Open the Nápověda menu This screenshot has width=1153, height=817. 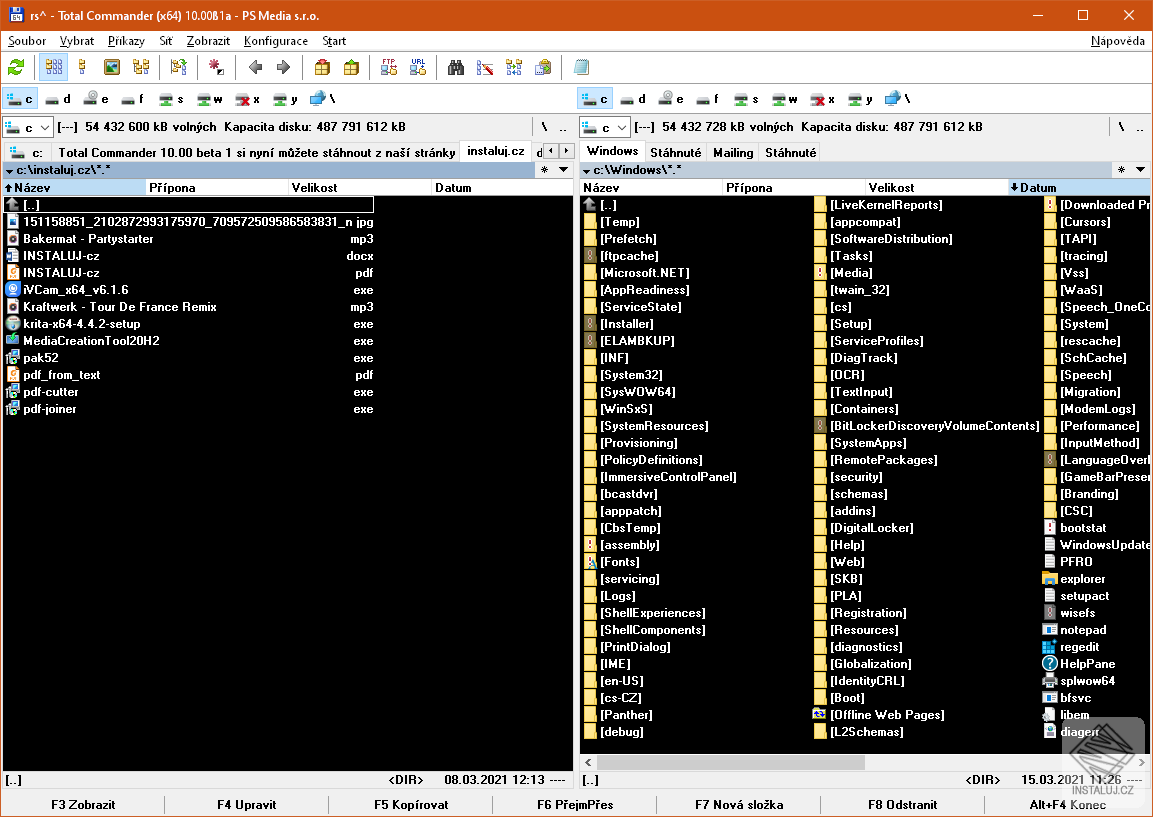click(1117, 41)
